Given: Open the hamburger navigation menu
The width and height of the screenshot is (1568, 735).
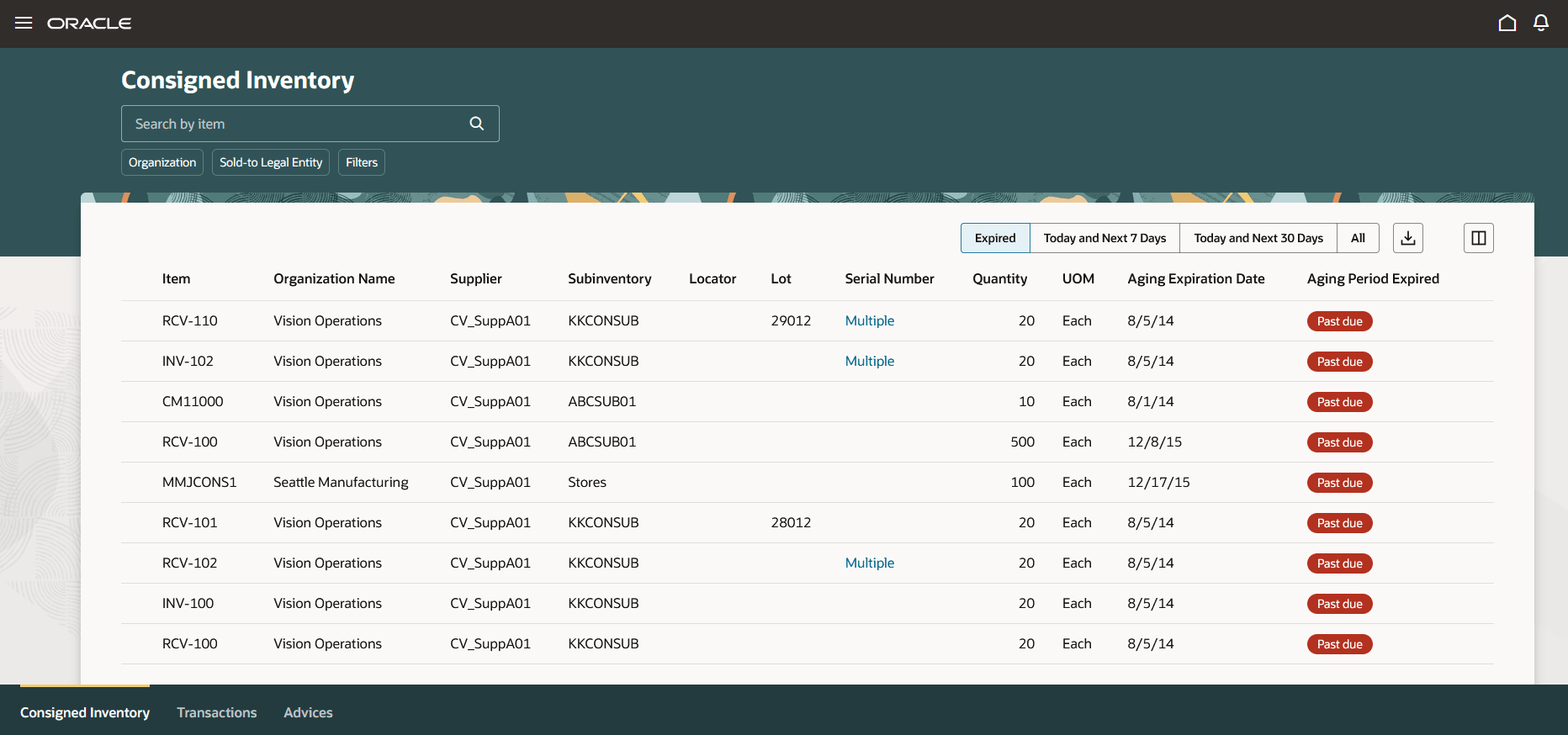Looking at the screenshot, I should pos(24,23).
